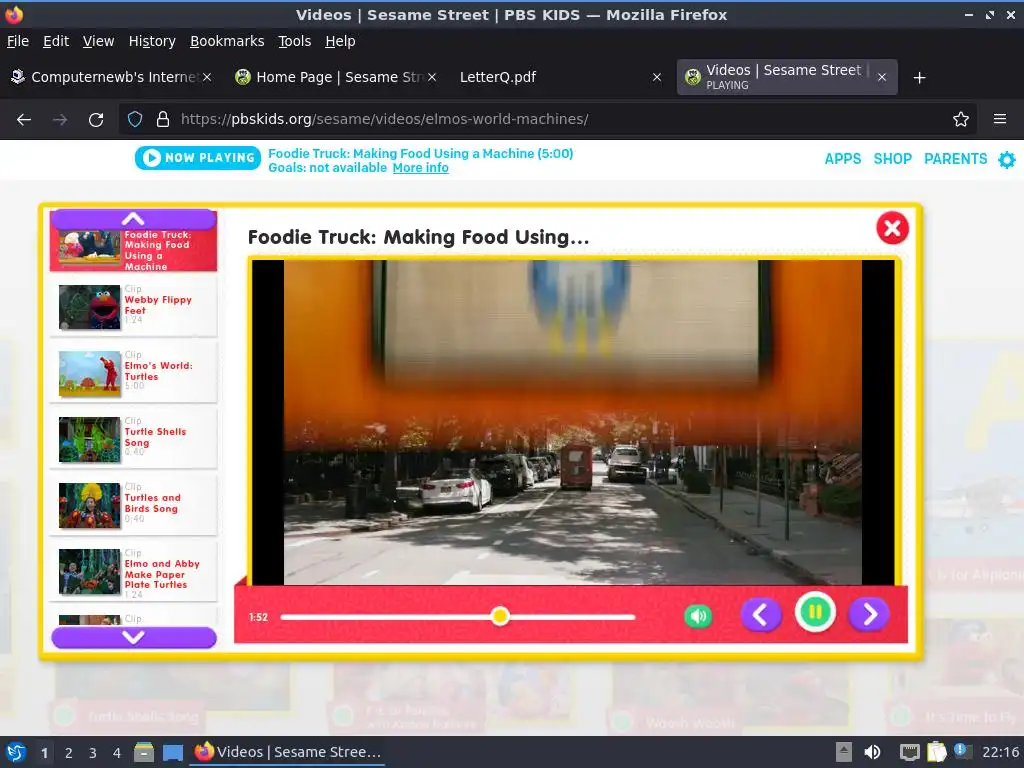Open the View menu
Image resolution: width=1024 pixels, height=768 pixels.
(x=98, y=41)
